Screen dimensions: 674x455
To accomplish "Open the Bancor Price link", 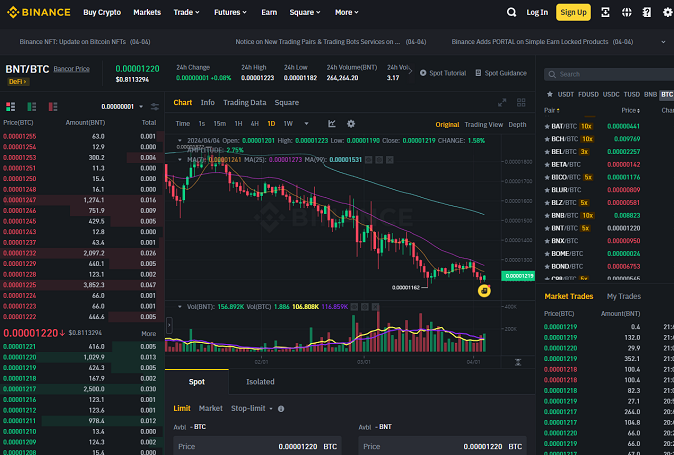I will tap(71, 69).
